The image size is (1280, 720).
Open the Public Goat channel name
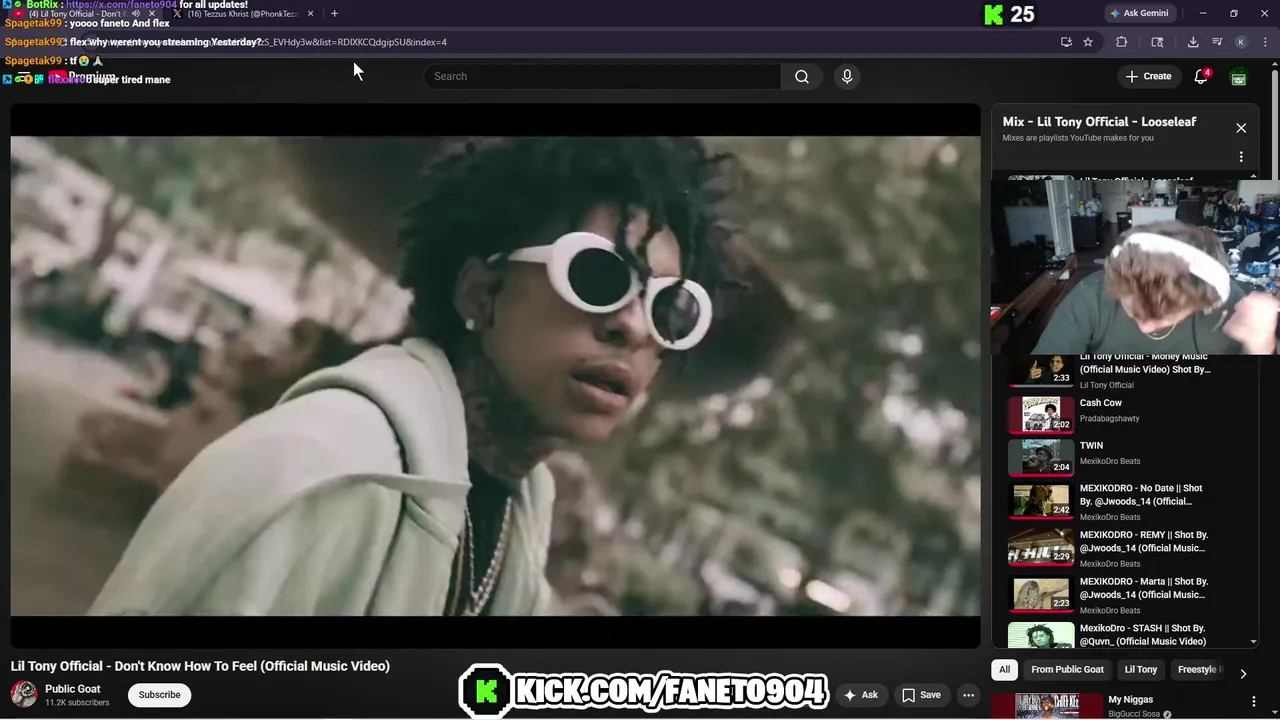point(73,689)
